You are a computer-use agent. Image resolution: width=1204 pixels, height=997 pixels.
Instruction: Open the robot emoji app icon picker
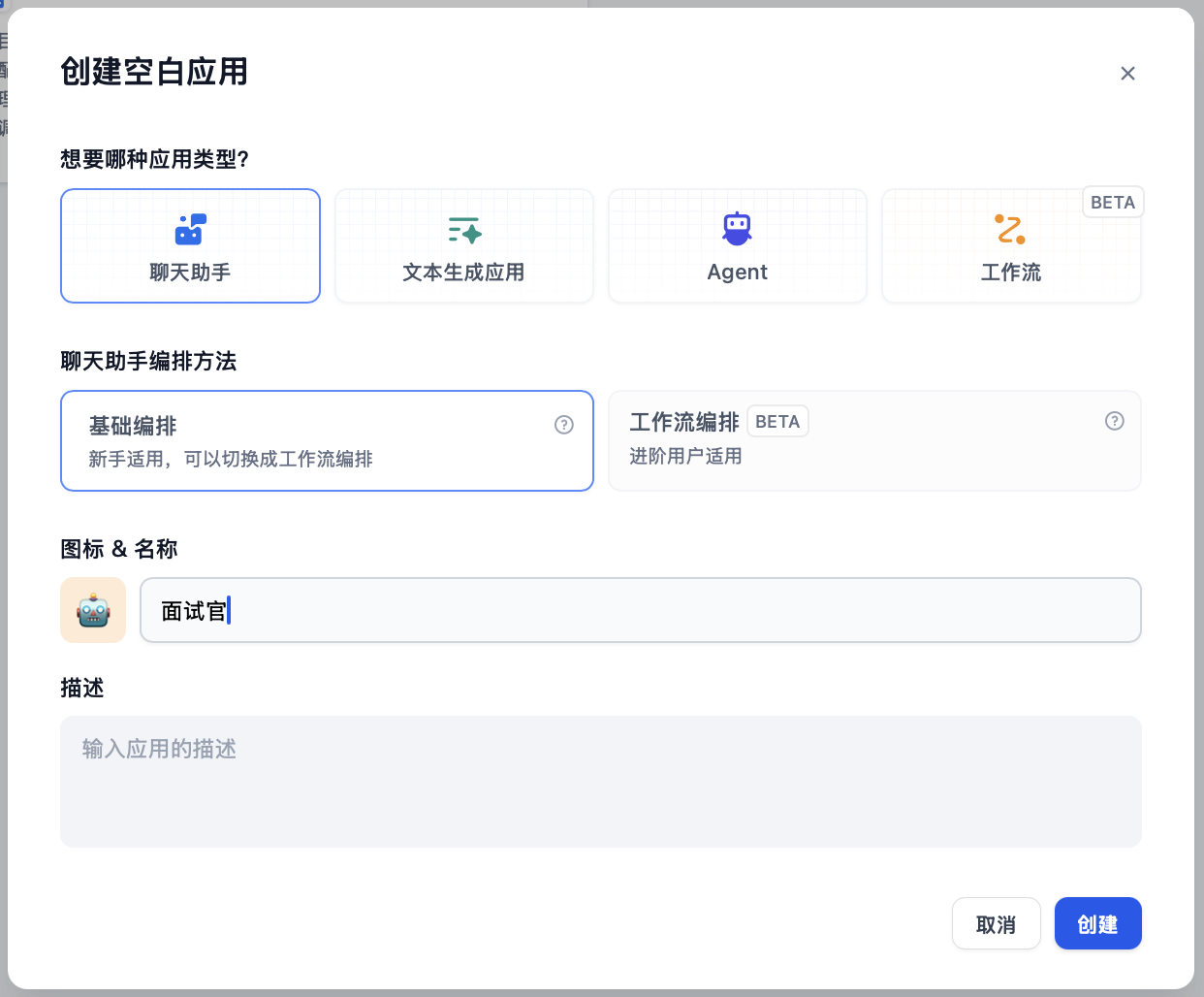point(93,610)
